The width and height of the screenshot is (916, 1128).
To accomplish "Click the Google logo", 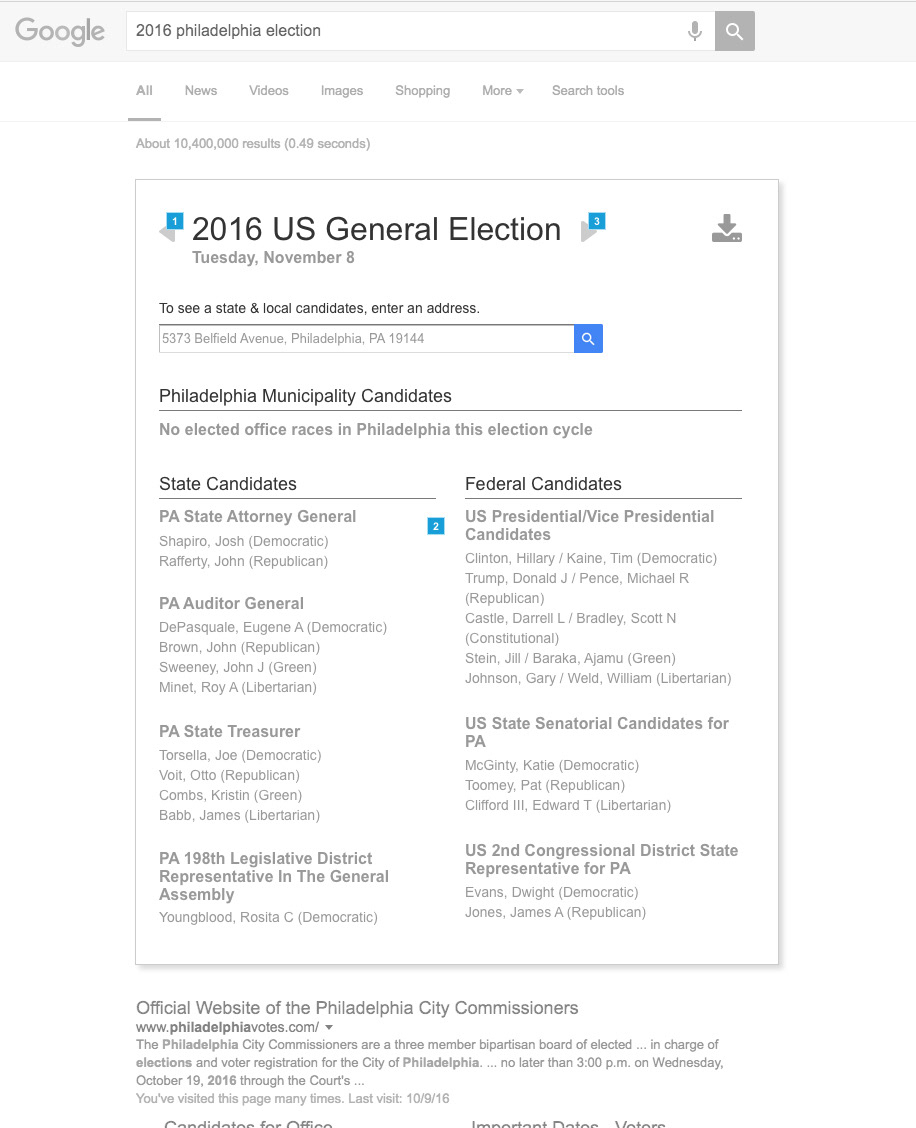I will pos(60,31).
